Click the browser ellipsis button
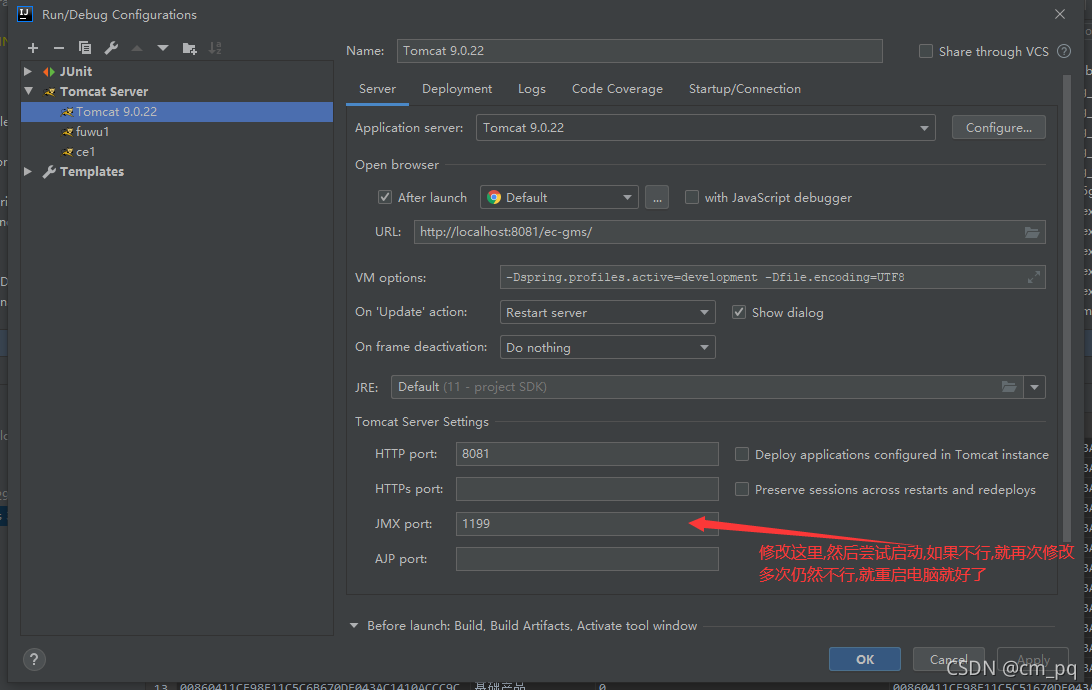Viewport: 1092px width, 690px height. click(x=657, y=197)
